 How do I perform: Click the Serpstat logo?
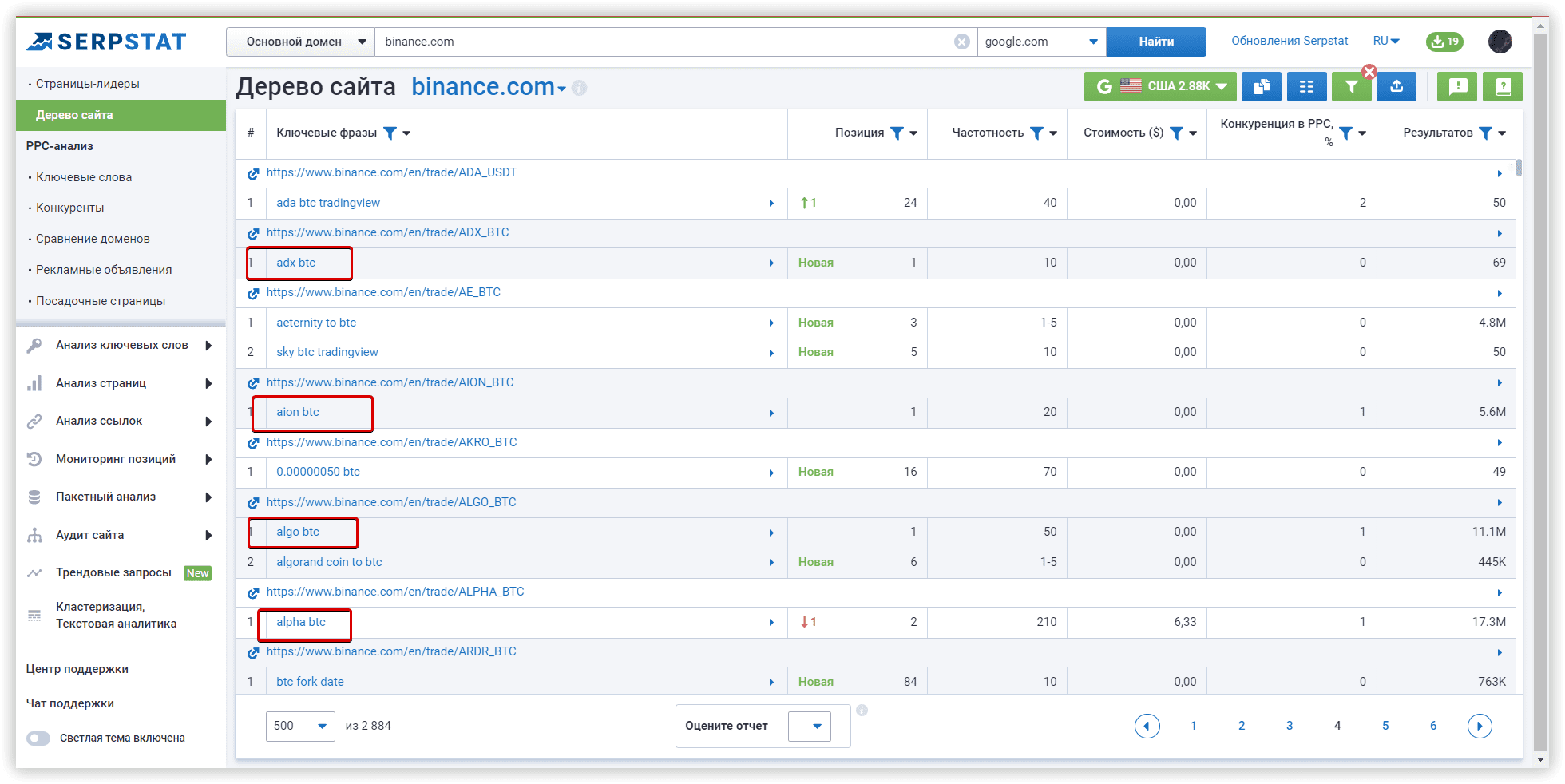tap(106, 42)
